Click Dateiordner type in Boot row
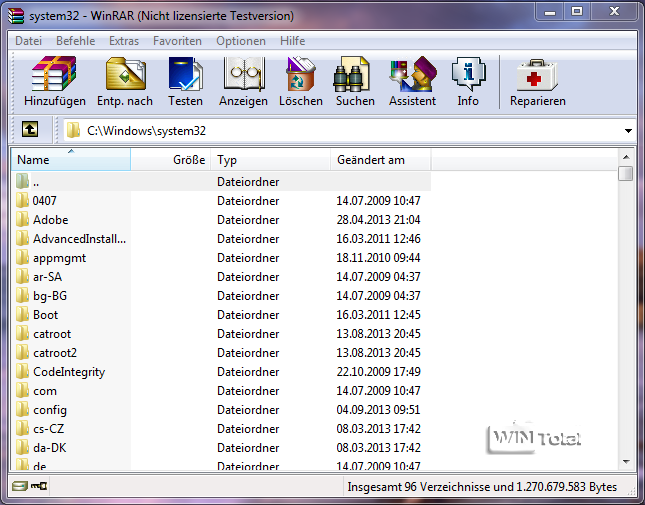 pyautogui.click(x=248, y=315)
